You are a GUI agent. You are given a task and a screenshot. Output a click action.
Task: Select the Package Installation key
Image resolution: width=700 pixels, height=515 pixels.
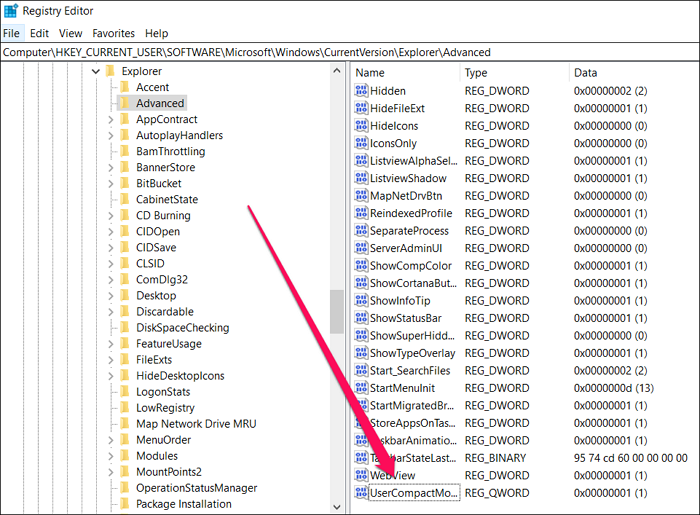tap(184, 504)
